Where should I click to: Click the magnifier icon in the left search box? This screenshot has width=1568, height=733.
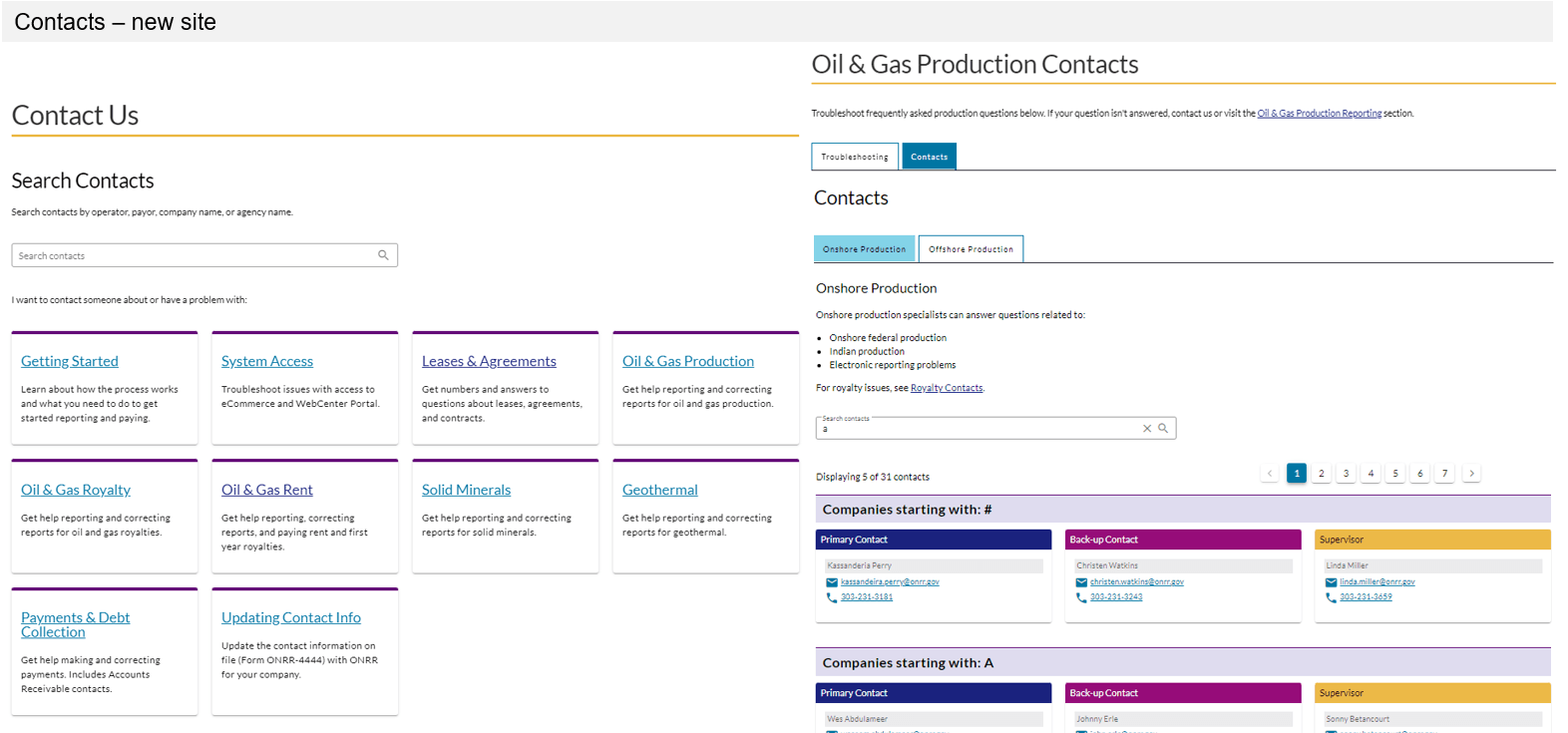[x=383, y=255]
